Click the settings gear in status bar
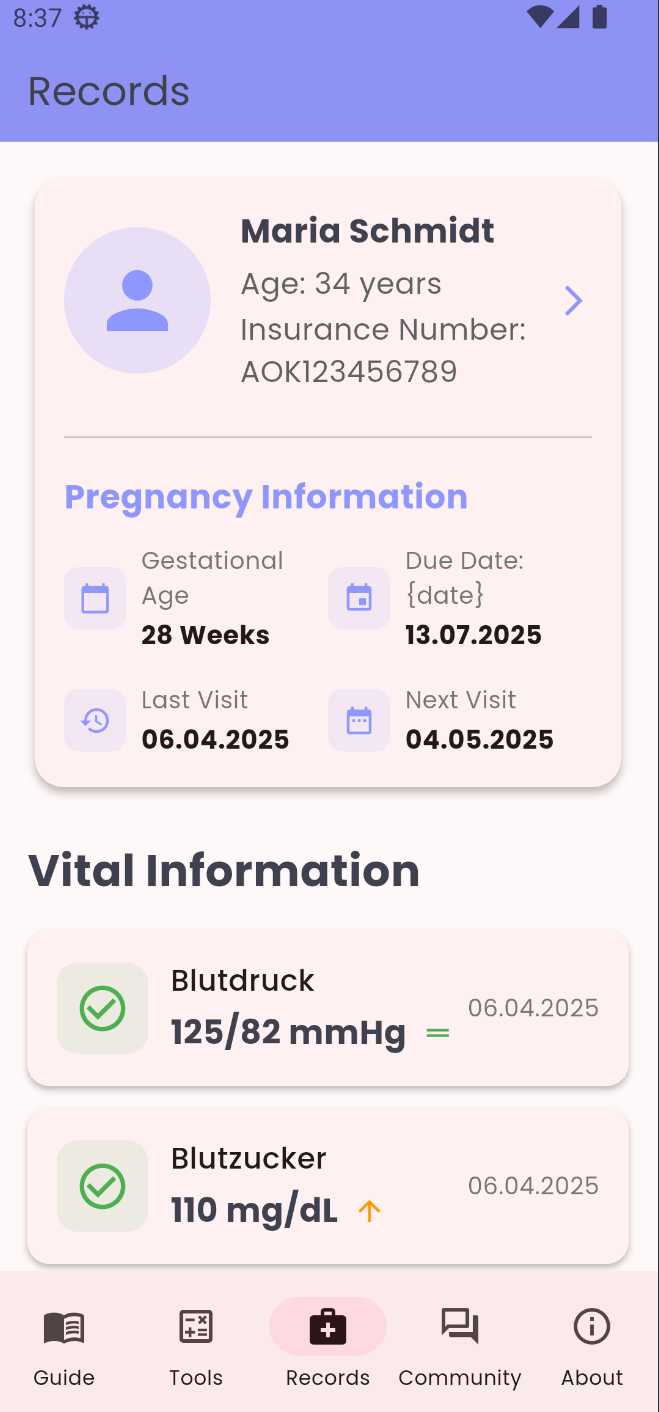Image resolution: width=659 pixels, height=1412 pixels. (x=88, y=17)
